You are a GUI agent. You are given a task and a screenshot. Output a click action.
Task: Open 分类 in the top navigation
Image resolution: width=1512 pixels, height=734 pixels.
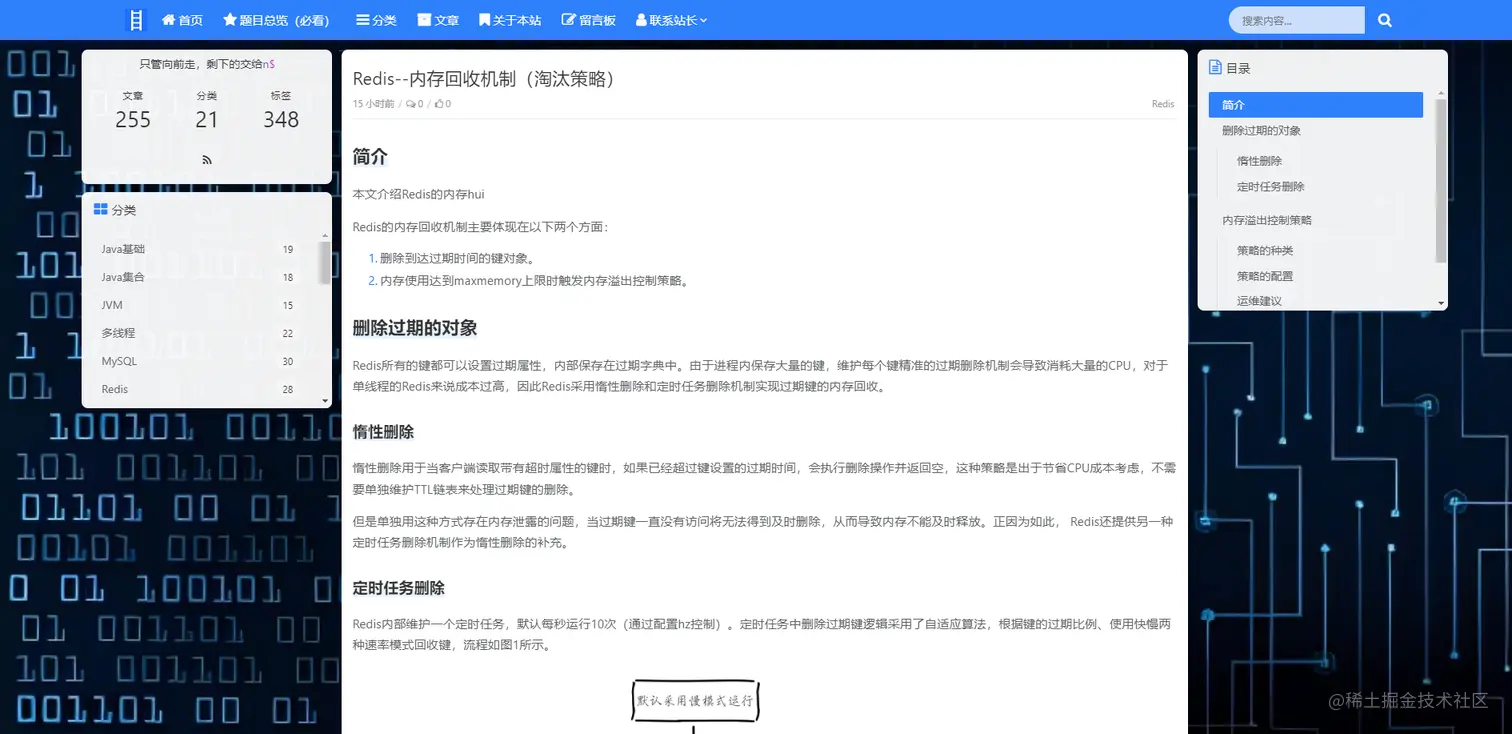coord(376,20)
